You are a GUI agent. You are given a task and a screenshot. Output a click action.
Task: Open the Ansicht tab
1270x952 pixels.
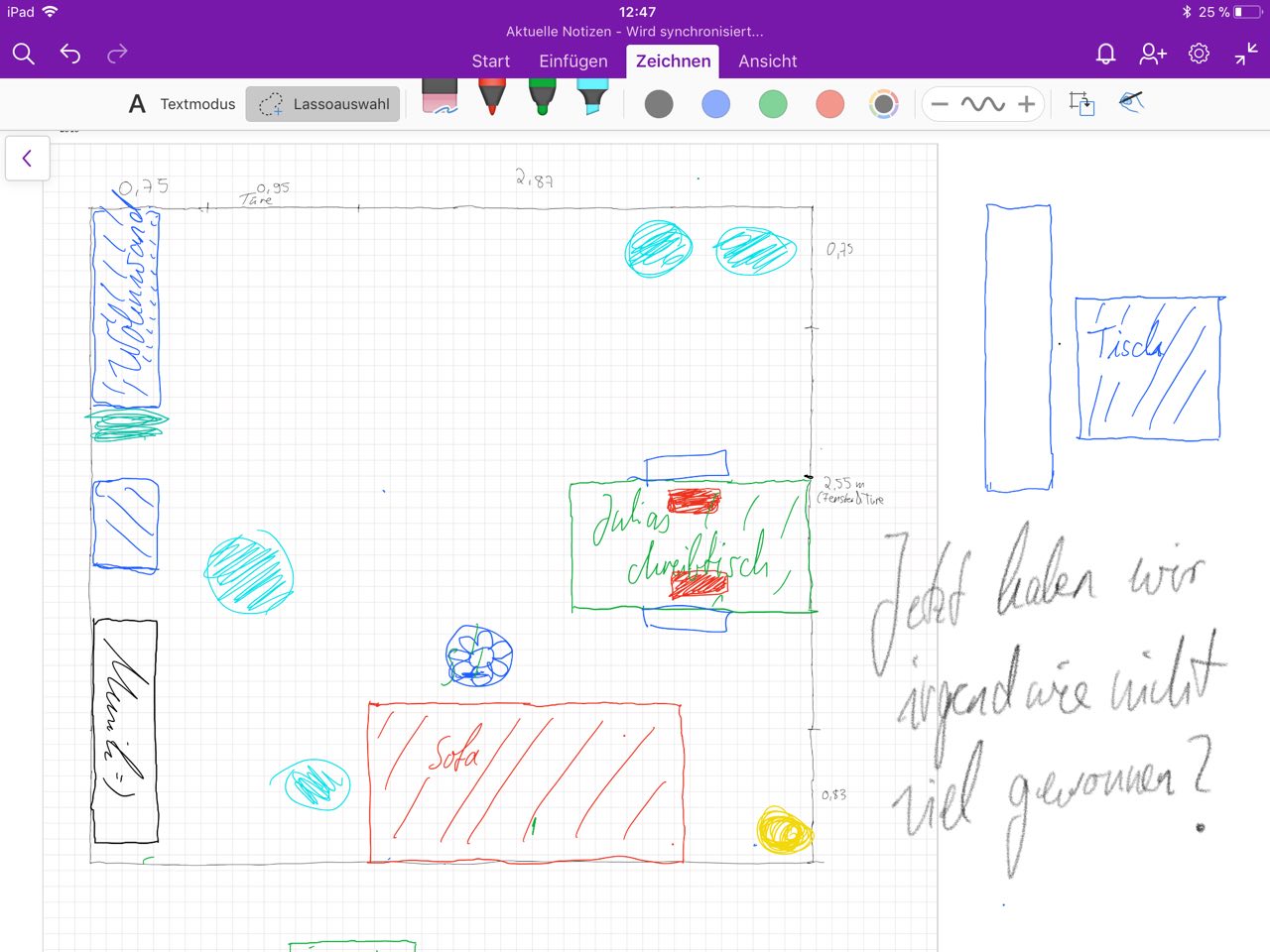tap(767, 61)
